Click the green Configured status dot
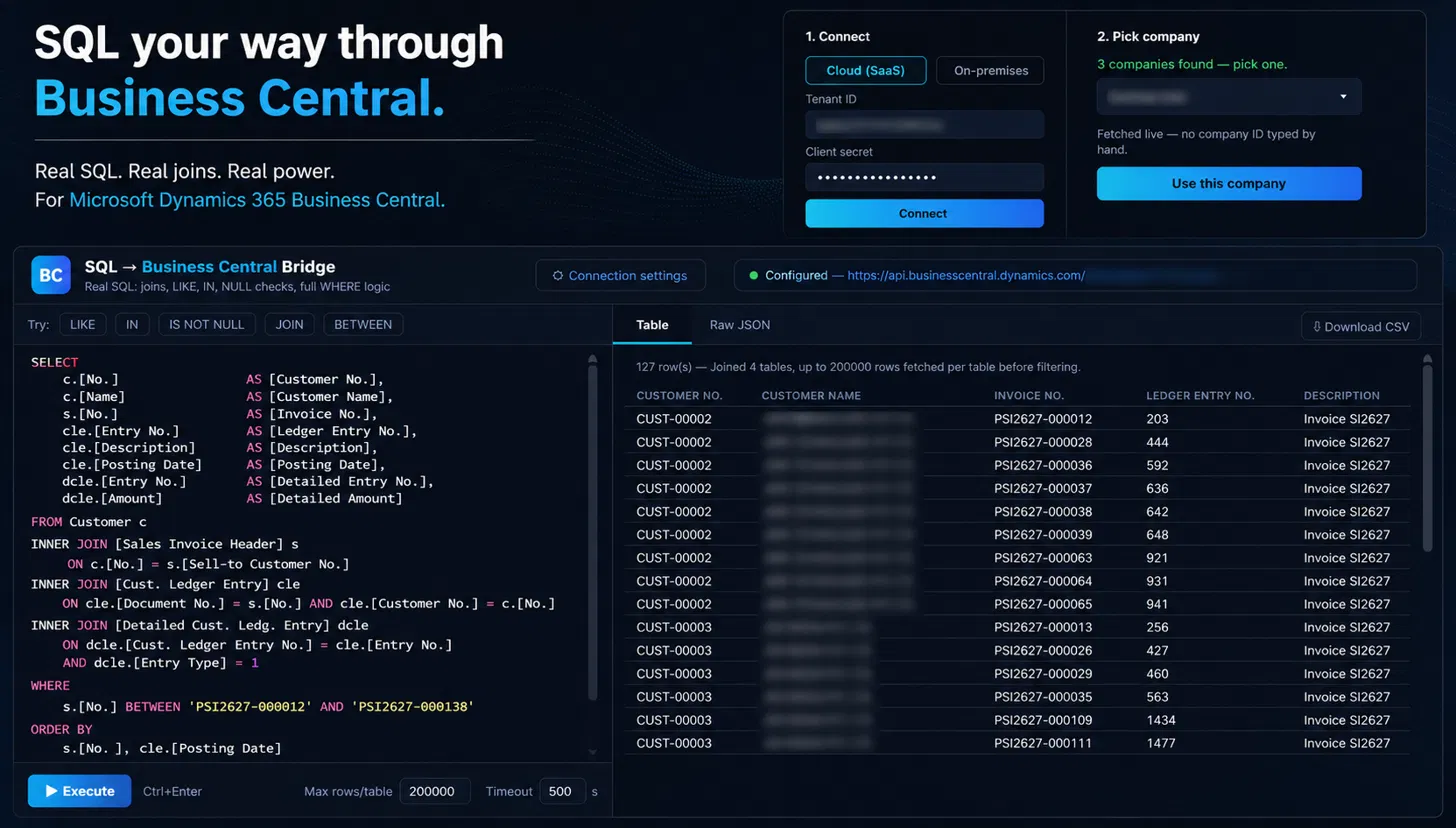 coord(754,275)
